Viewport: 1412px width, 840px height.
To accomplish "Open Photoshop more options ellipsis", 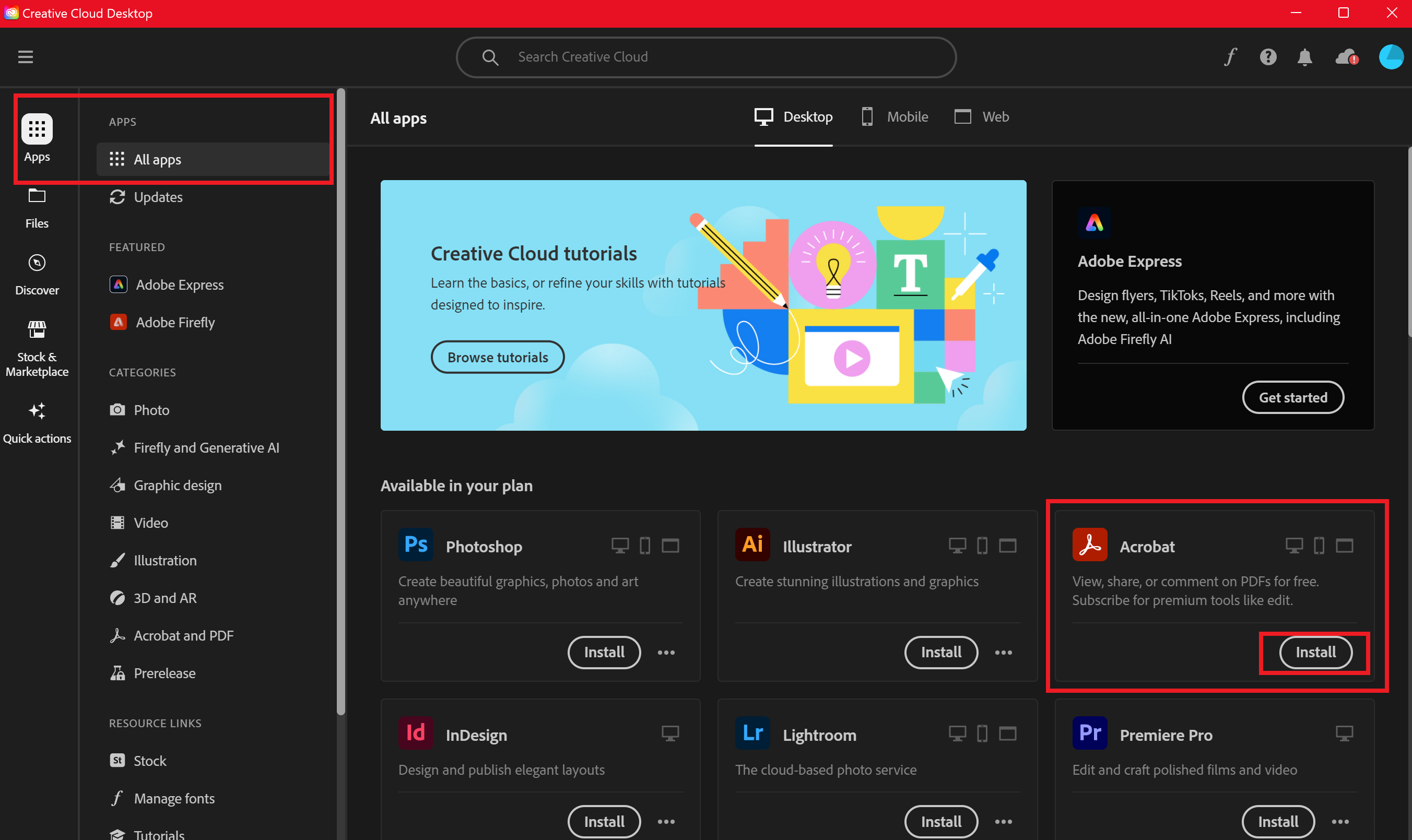I will [x=666, y=653].
